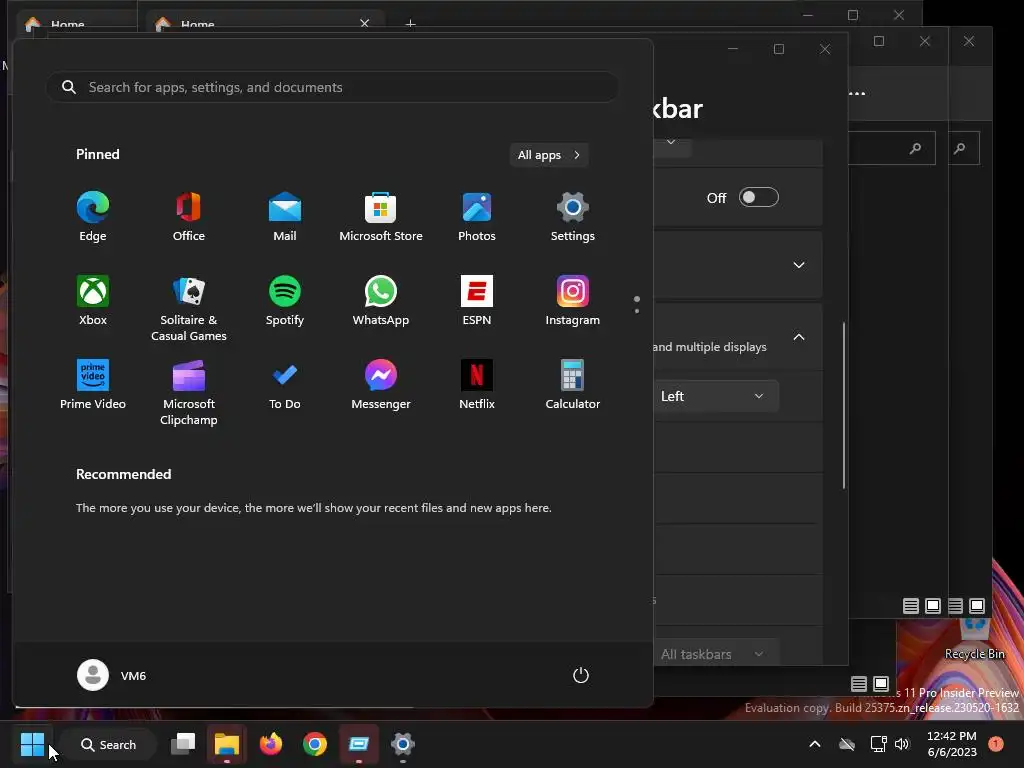The image size is (1024, 768).
Task: Open Microsoft Clipchamp
Action: point(189,392)
